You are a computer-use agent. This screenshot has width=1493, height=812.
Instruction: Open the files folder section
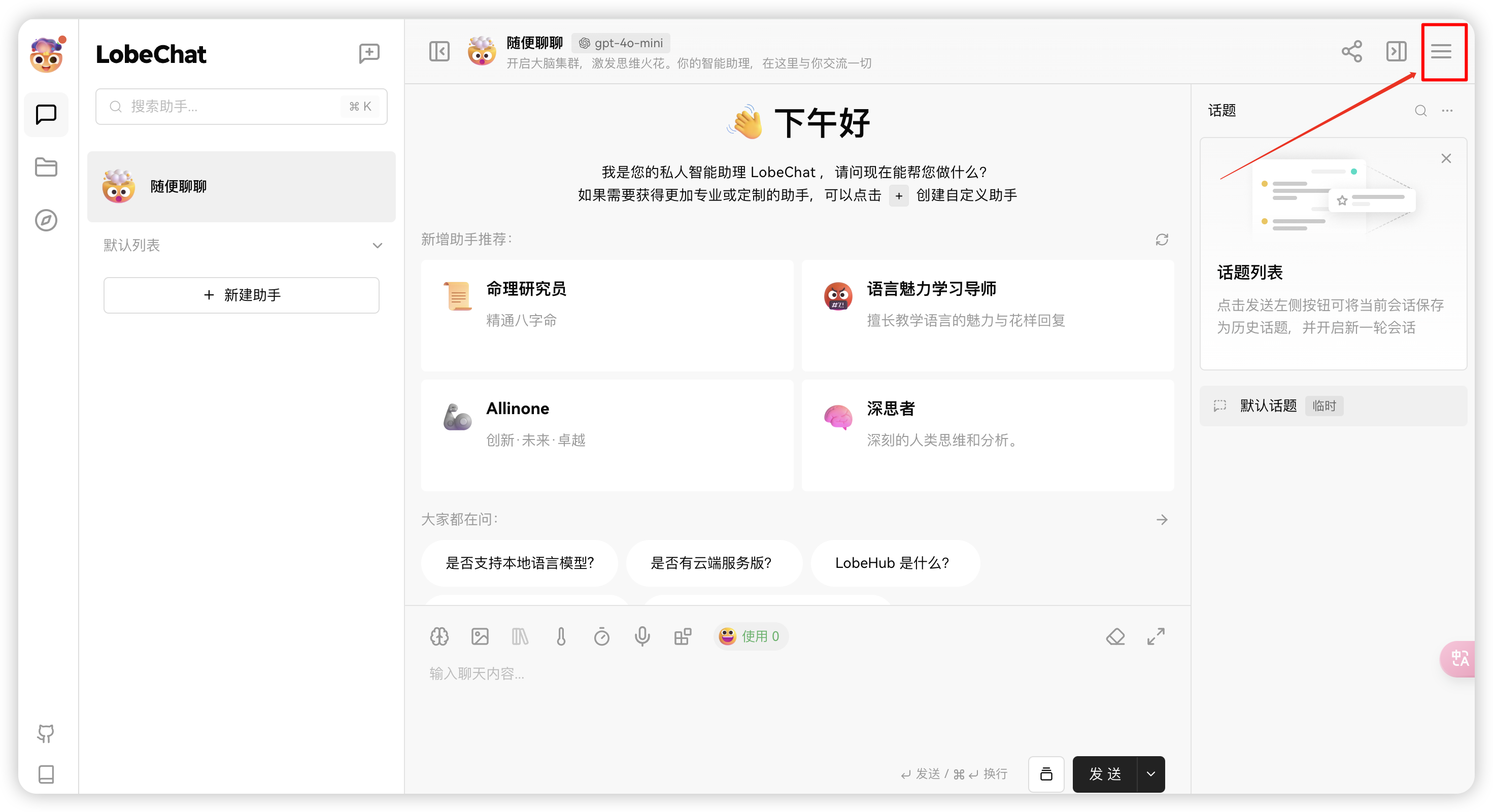pos(46,167)
